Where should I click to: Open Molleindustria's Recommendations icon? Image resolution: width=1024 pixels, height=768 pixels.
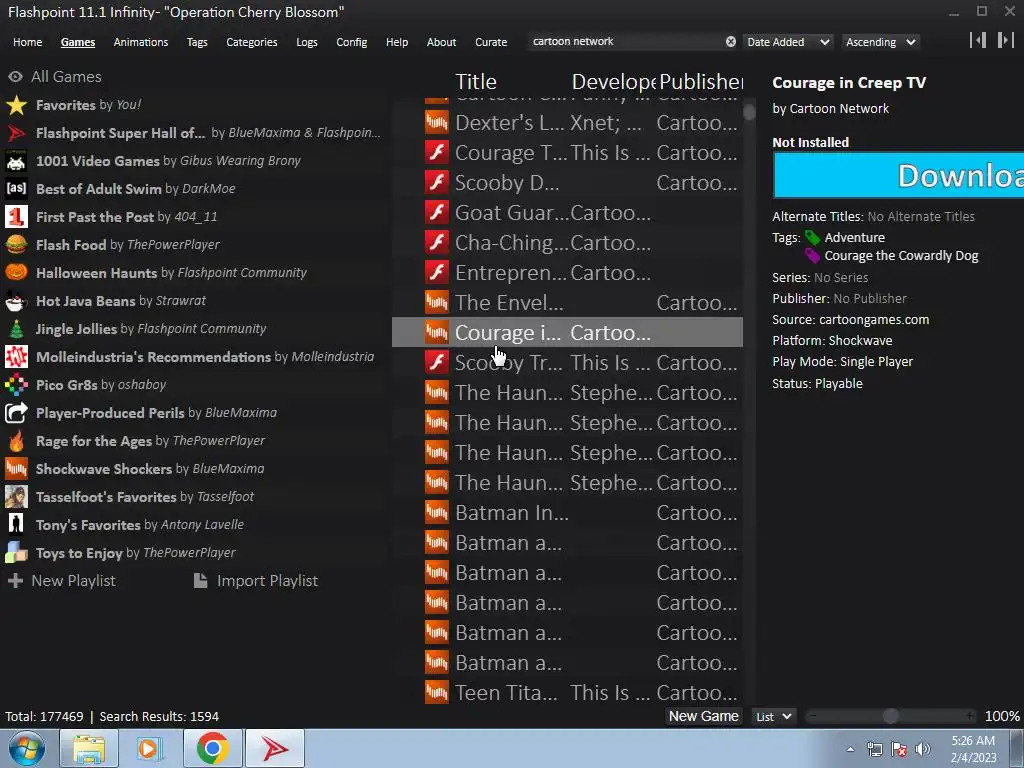pyautogui.click(x=16, y=357)
